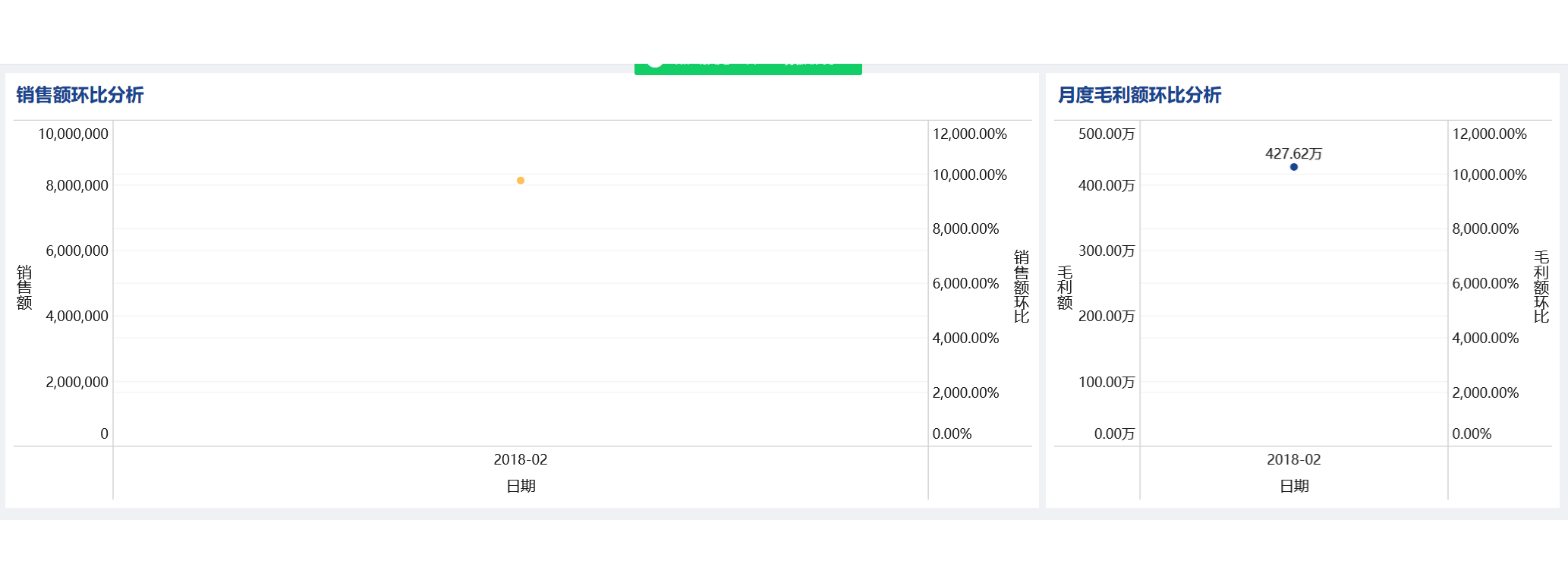Select the 427.62万 data label
This screenshot has width=1568, height=583.
pos(1293,153)
